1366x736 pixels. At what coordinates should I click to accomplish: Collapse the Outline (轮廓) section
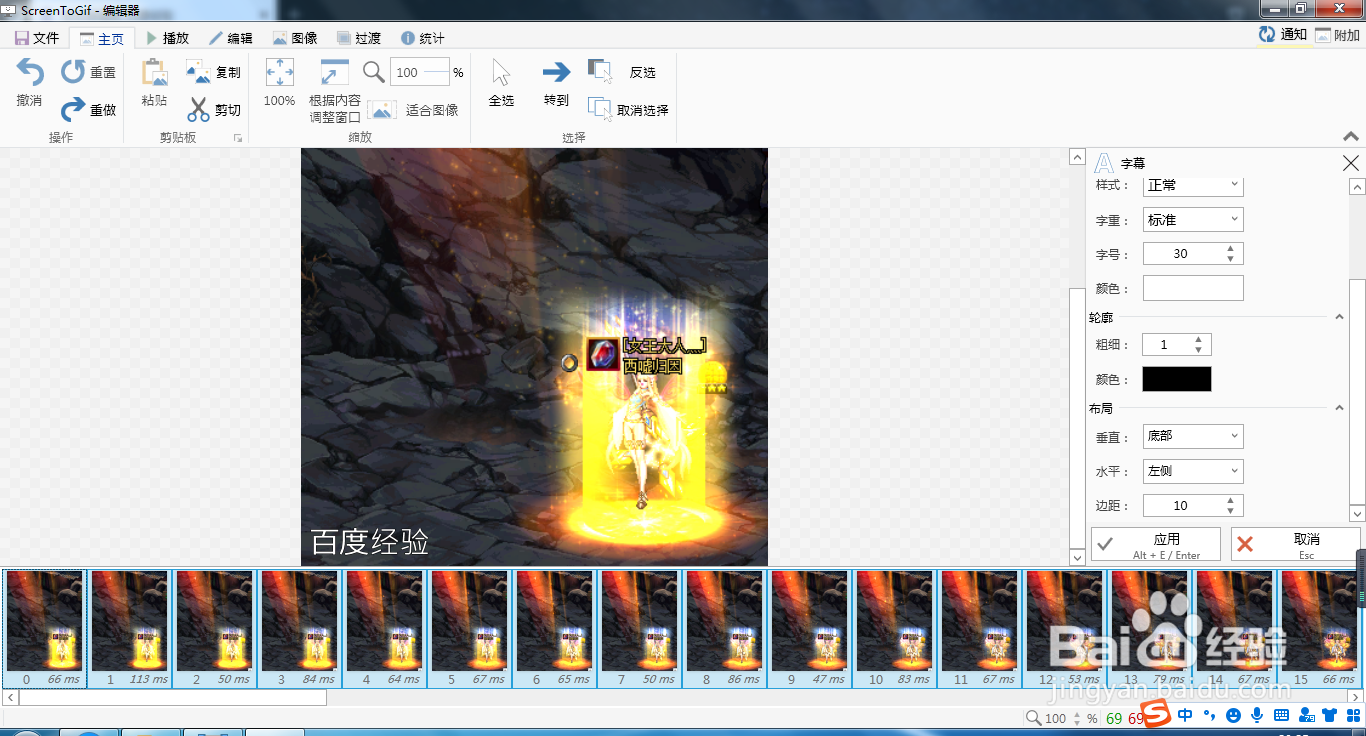click(x=1340, y=317)
